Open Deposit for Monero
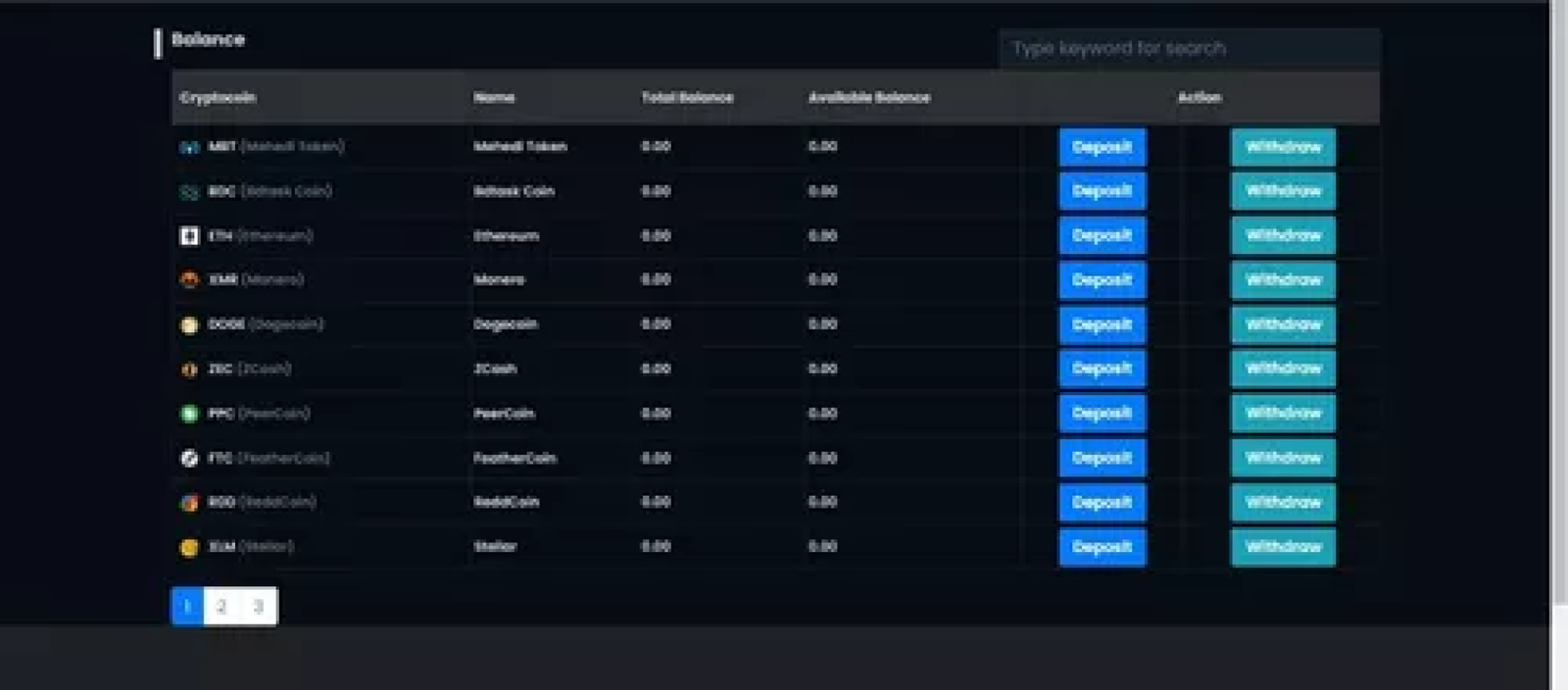Image resolution: width=1568 pixels, height=690 pixels. click(1102, 280)
